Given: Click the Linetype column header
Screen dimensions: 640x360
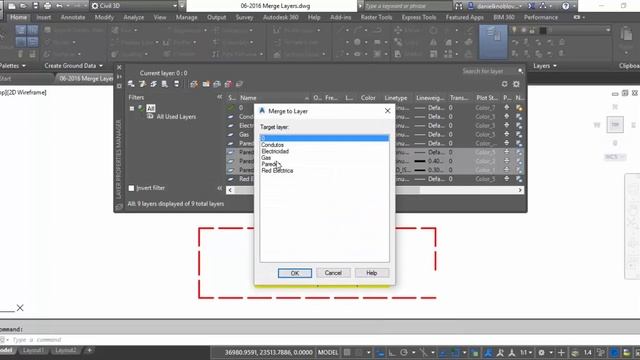Looking at the screenshot, I should [396, 98].
